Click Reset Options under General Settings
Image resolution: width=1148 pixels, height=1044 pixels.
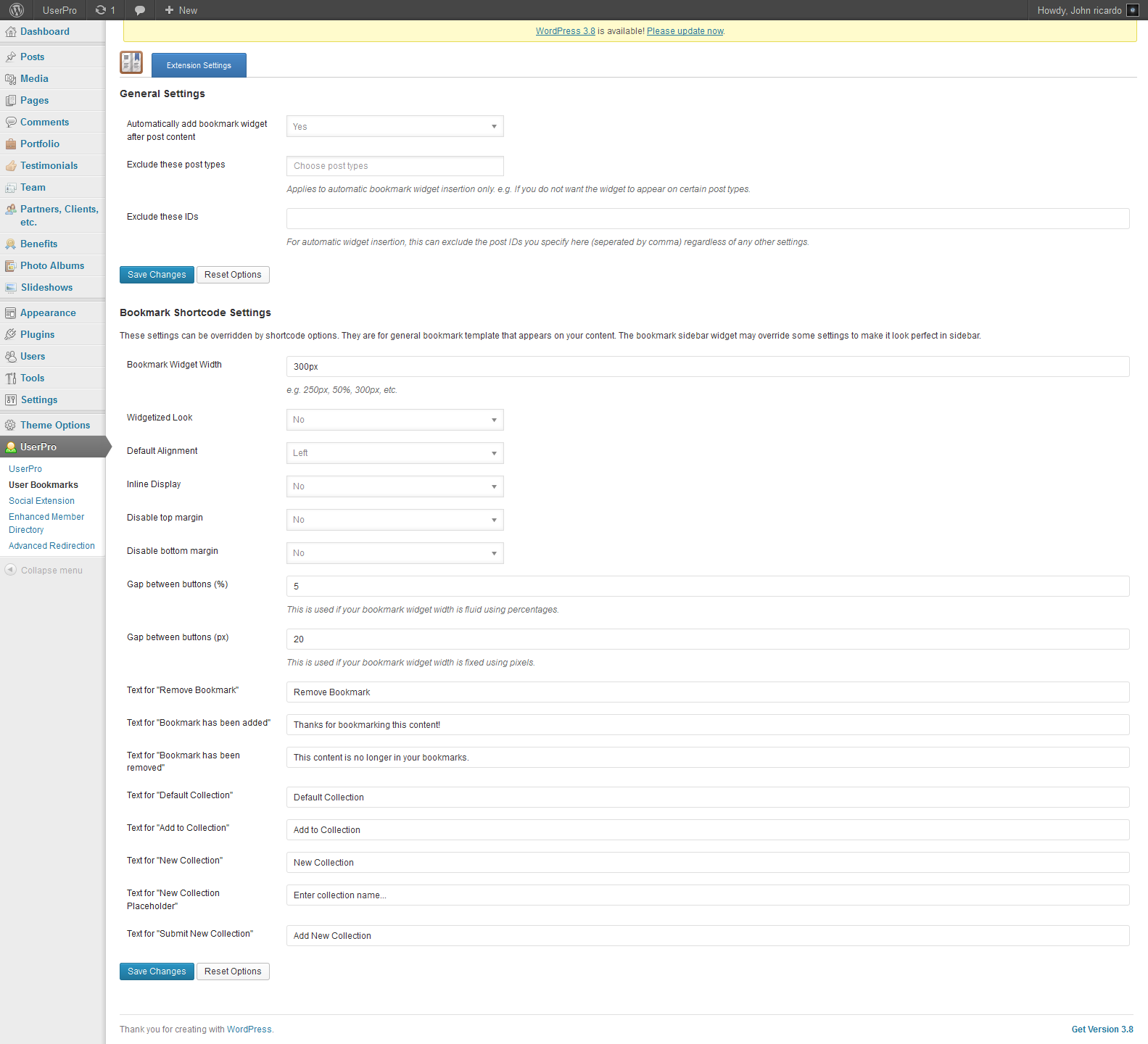(x=233, y=275)
